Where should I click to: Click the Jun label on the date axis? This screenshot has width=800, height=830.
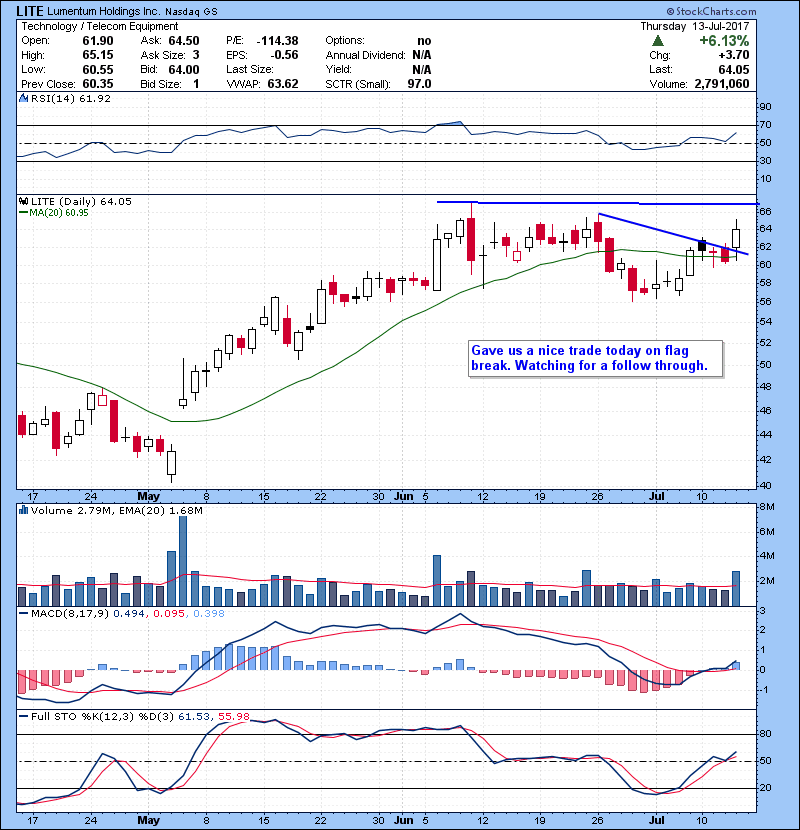coord(404,496)
